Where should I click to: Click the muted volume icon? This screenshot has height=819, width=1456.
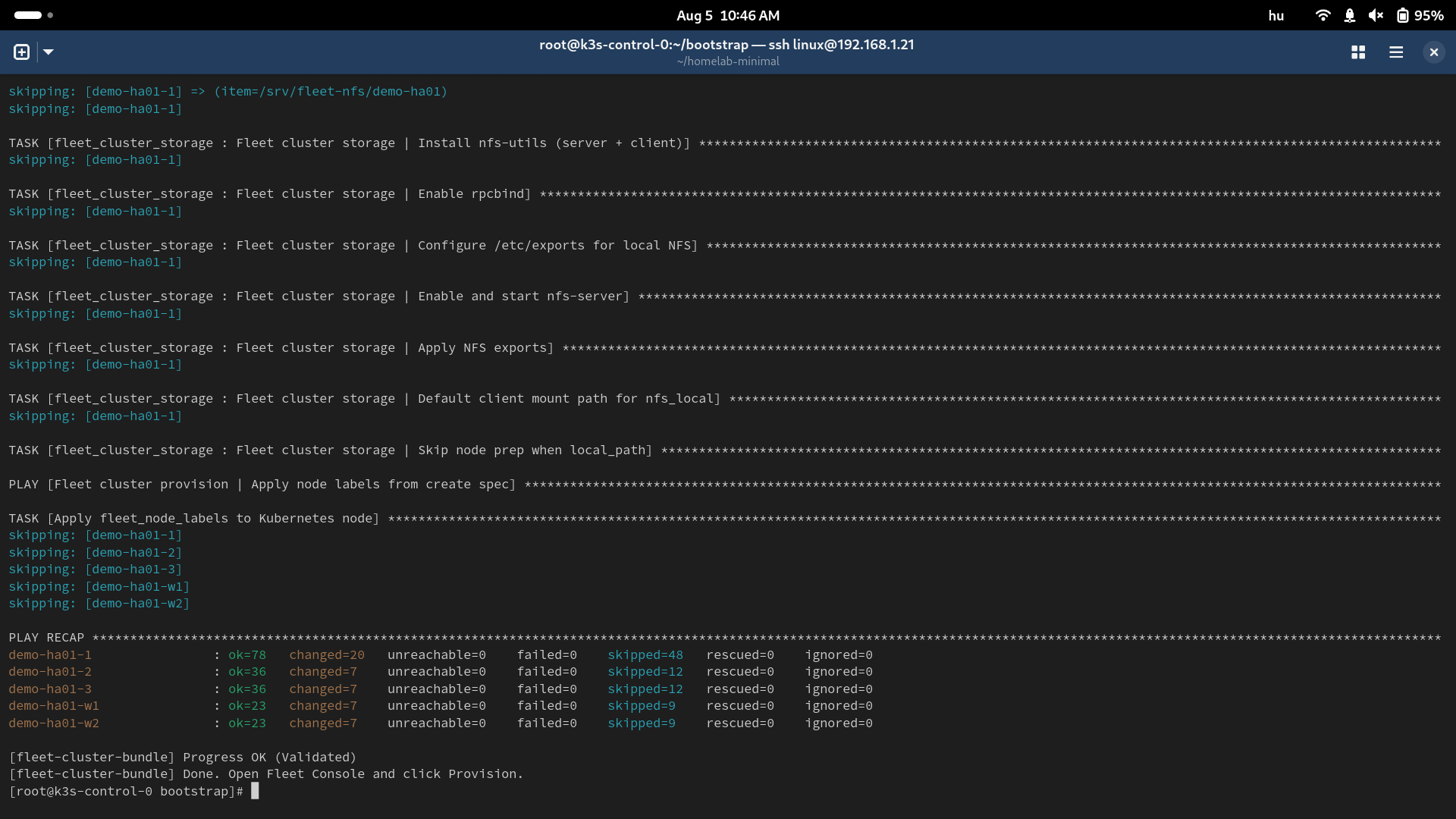[1376, 15]
